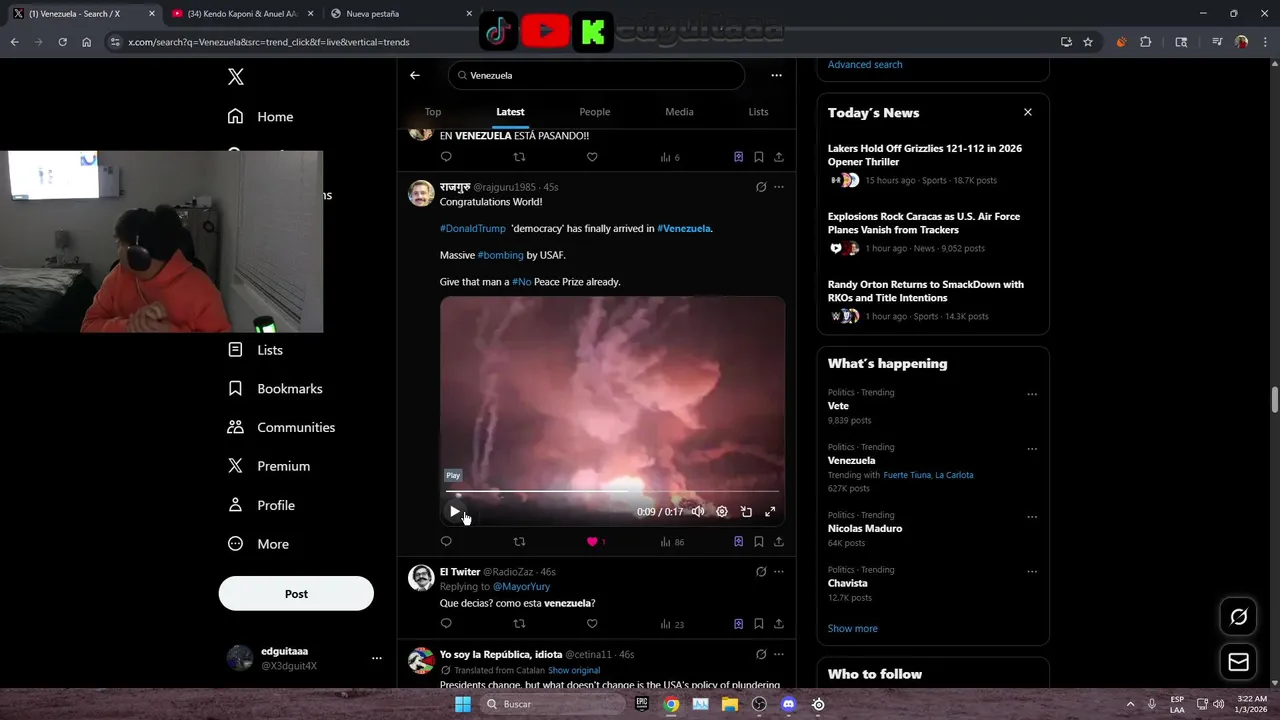1280x720 pixels.
Task: Open more options for Nicolas Maduro trend
Action: point(1032,517)
